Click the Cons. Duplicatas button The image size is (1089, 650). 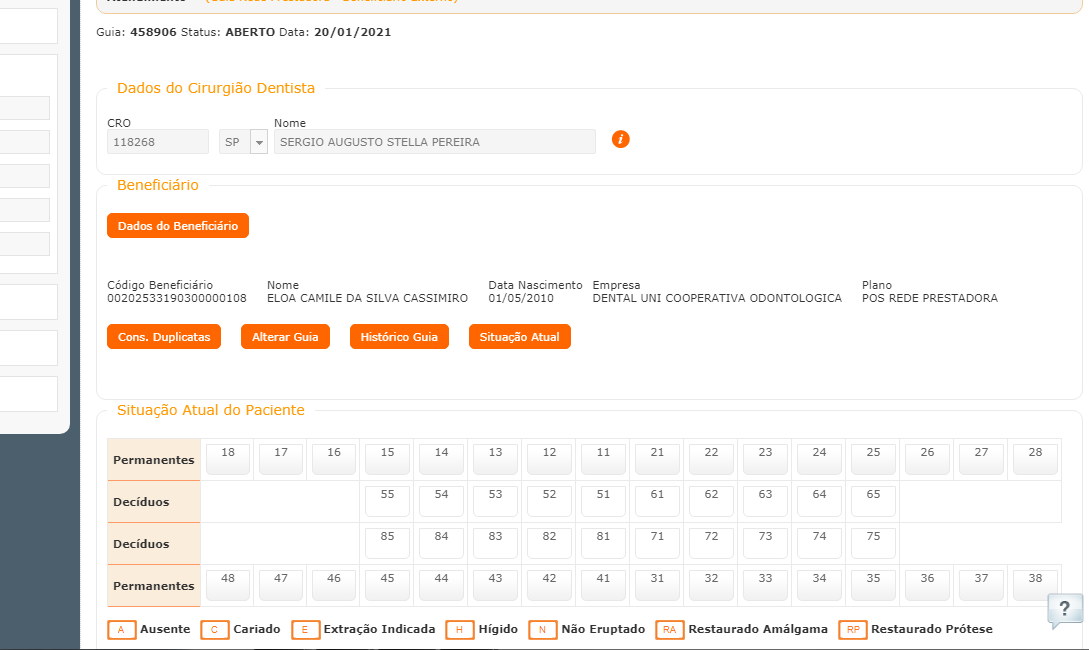[x=164, y=337]
